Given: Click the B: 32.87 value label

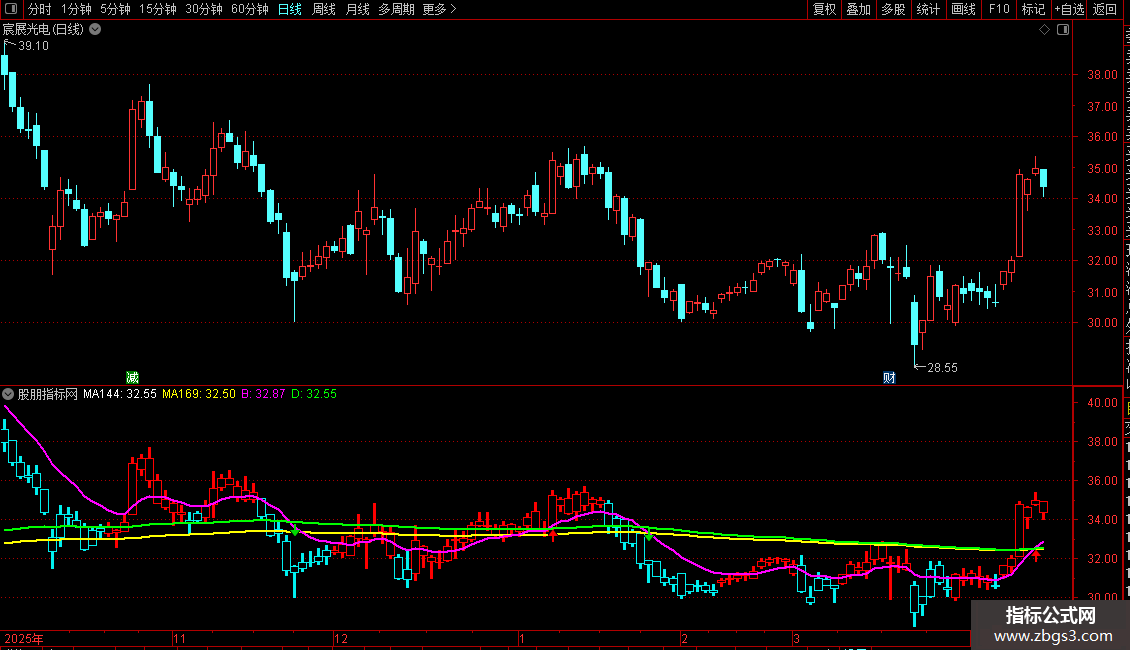Looking at the screenshot, I should 263,394.
